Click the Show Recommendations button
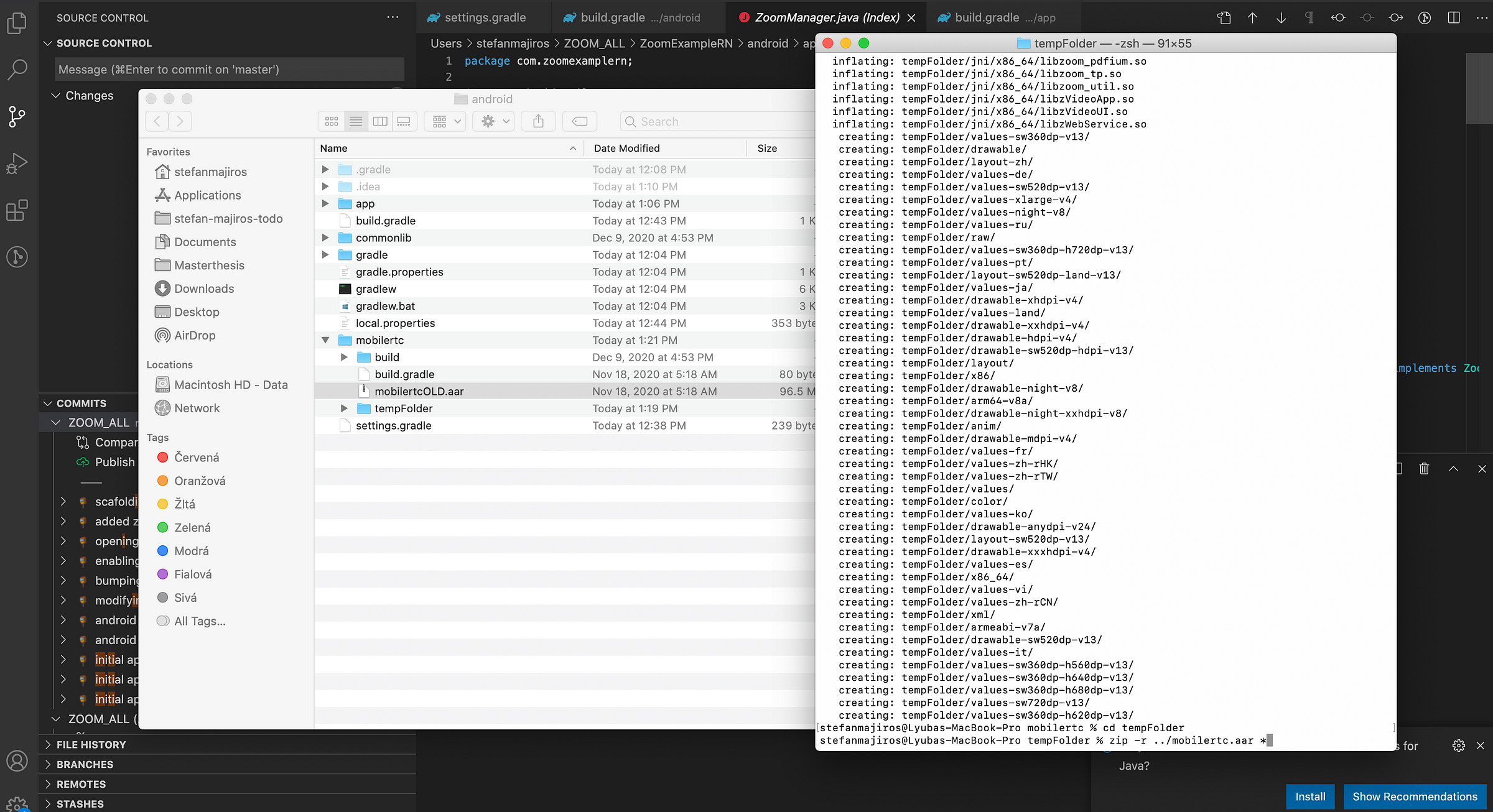 click(1414, 796)
